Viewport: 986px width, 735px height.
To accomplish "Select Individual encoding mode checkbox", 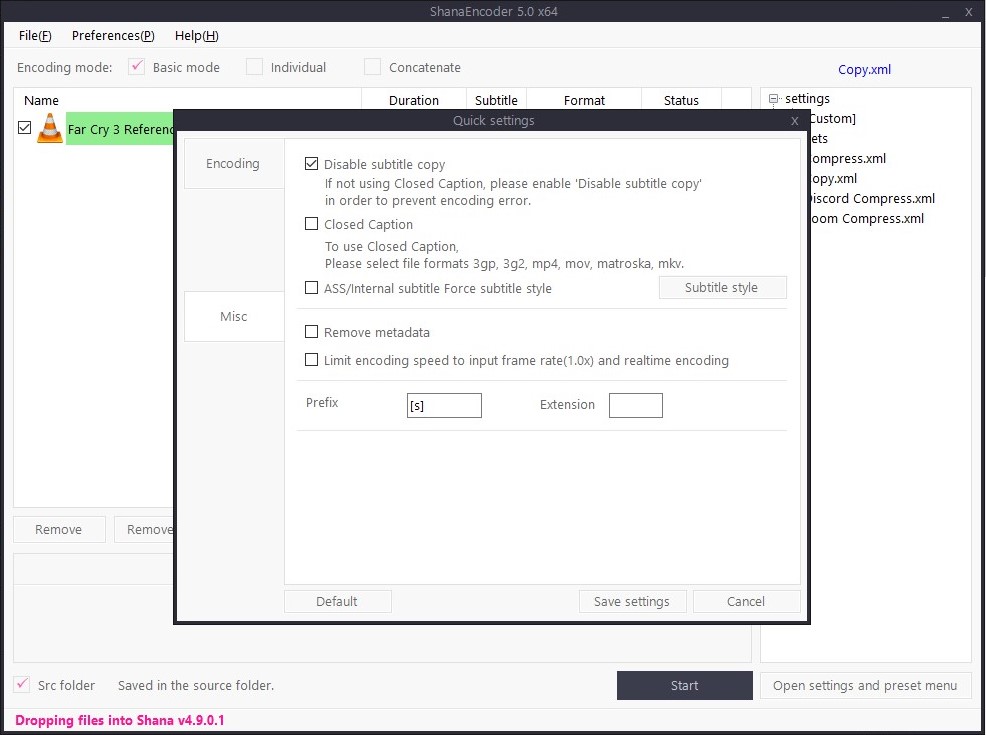I will (x=254, y=67).
